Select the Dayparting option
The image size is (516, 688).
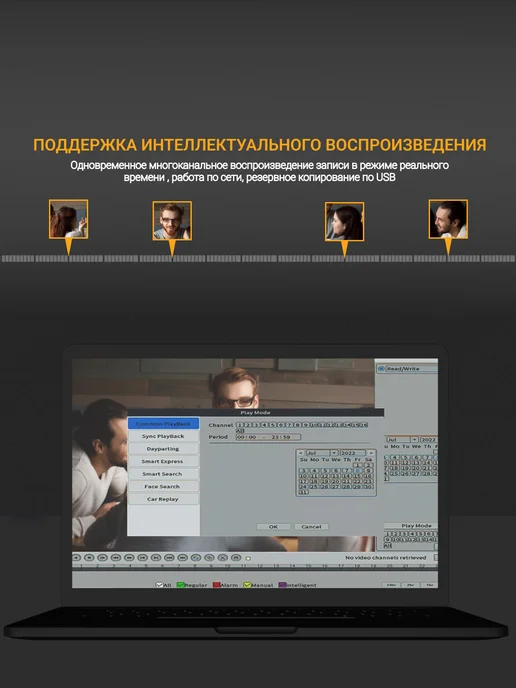pyautogui.click(x=163, y=449)
